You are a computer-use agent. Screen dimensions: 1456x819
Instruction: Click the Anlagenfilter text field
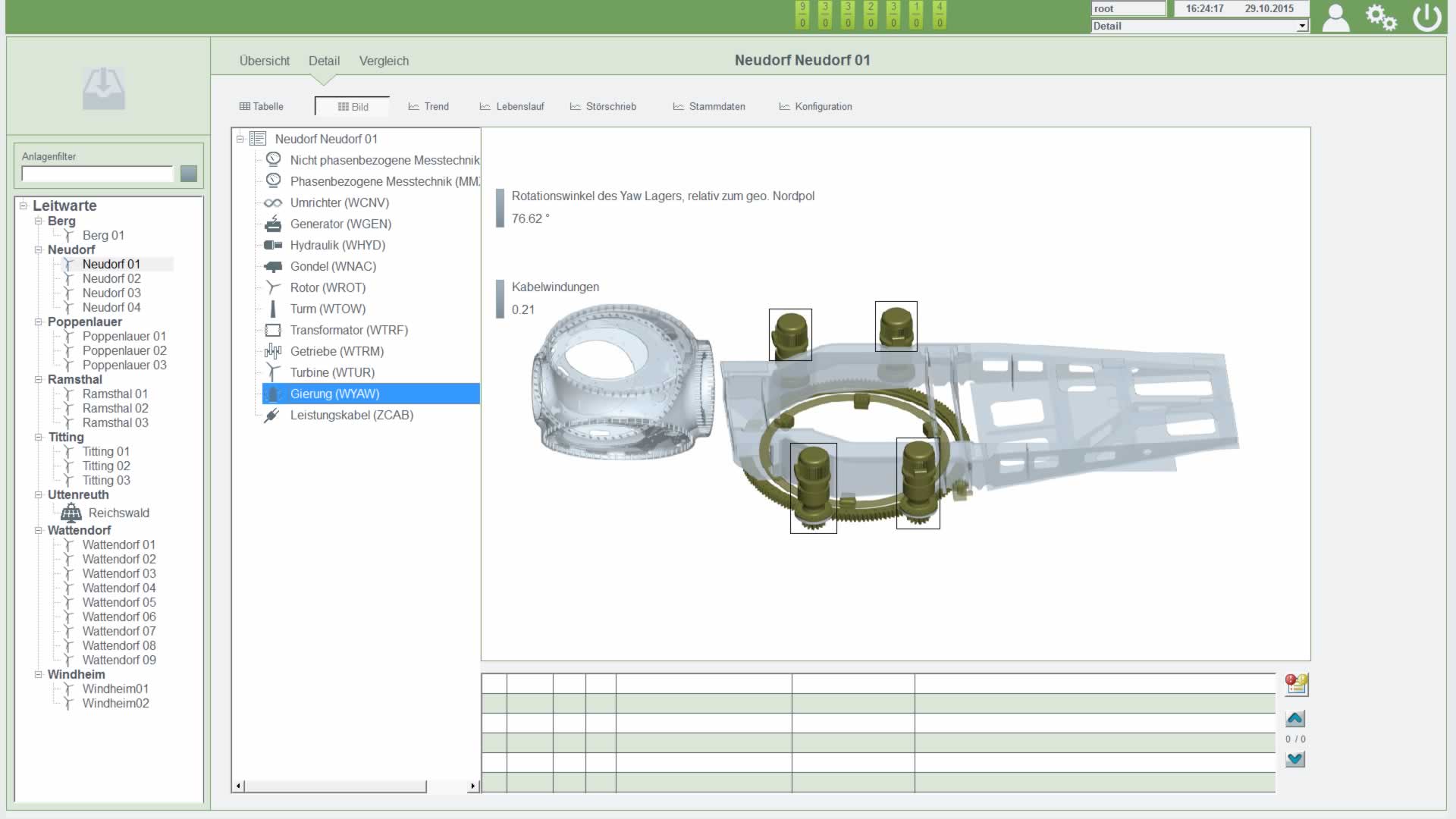98,174
